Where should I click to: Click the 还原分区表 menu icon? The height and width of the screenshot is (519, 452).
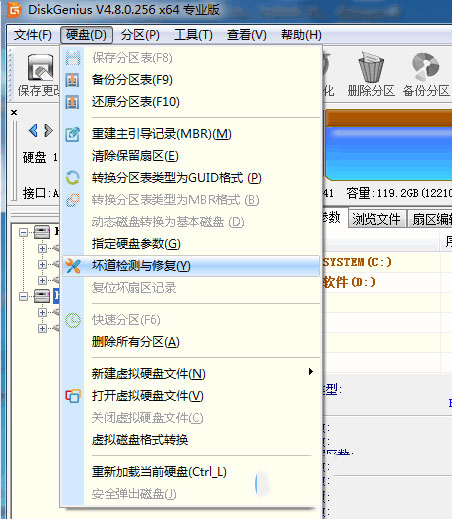72,102
